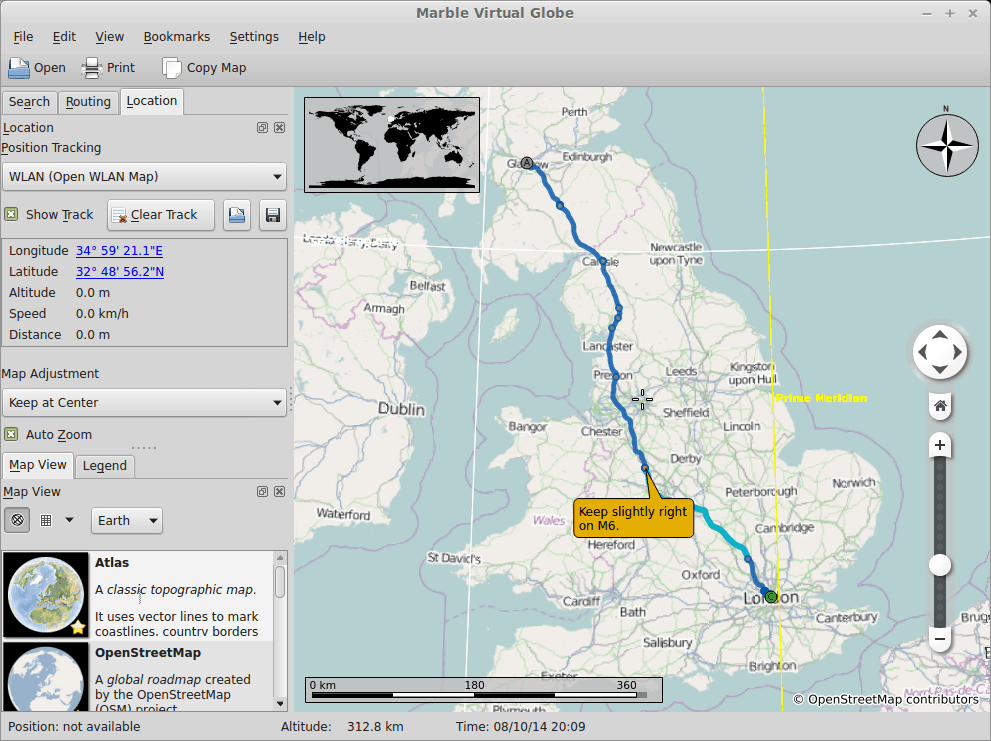Select the Atlas map theme thumbnail
The height and width of the screenshot is (741, 991).
tap(46, 595)
